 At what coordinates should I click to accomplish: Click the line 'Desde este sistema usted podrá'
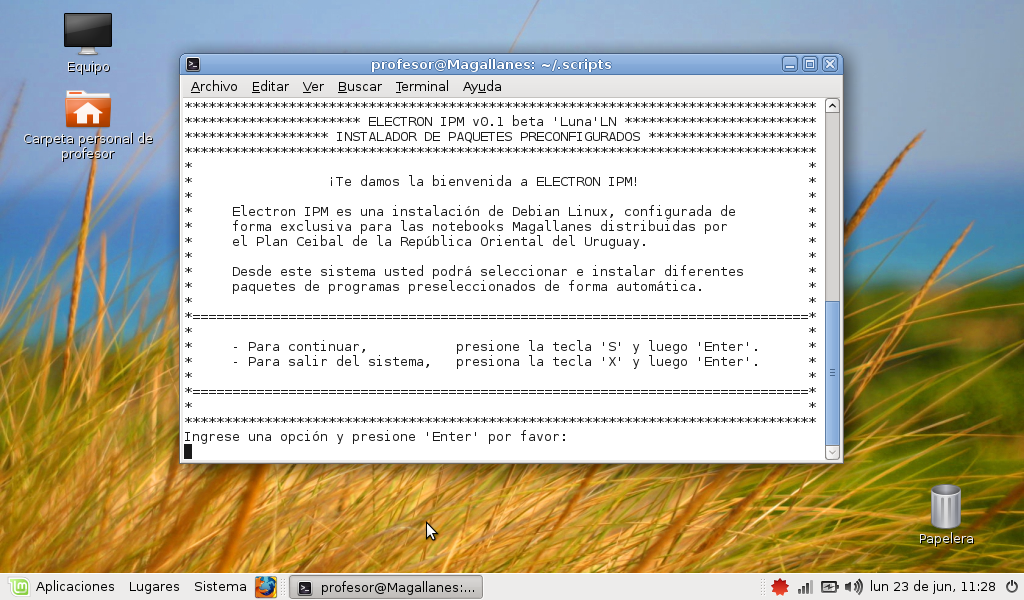pos(488,272)
